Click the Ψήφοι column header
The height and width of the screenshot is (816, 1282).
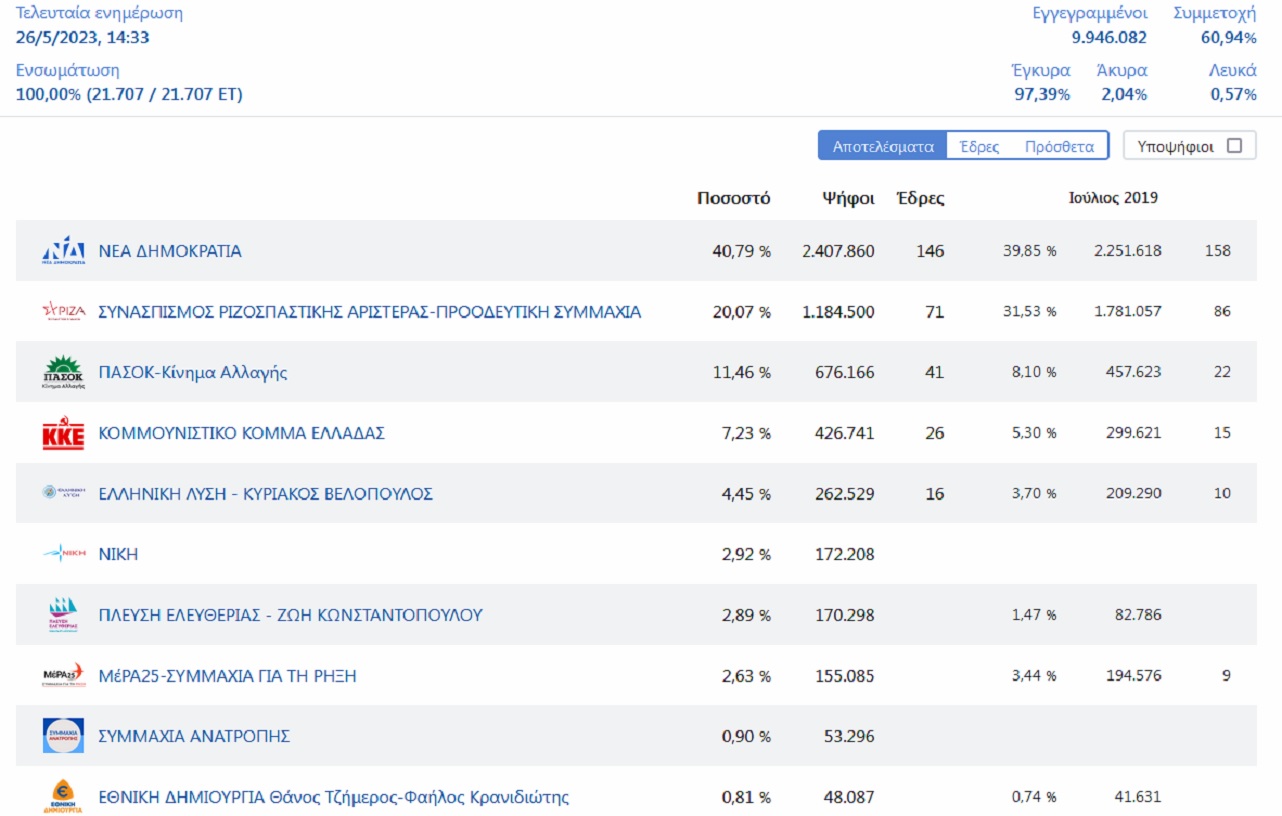848,198
